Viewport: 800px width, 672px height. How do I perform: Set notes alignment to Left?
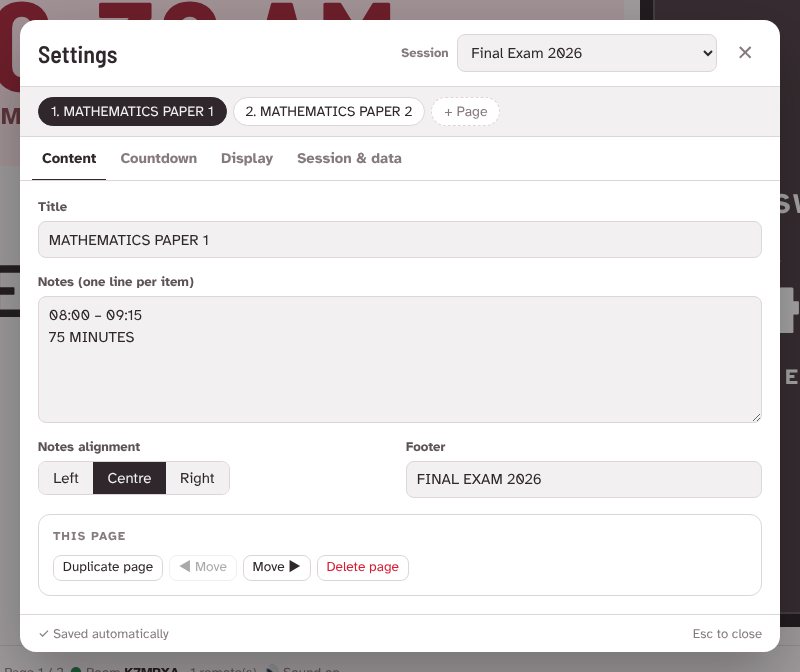pos(66,478)
